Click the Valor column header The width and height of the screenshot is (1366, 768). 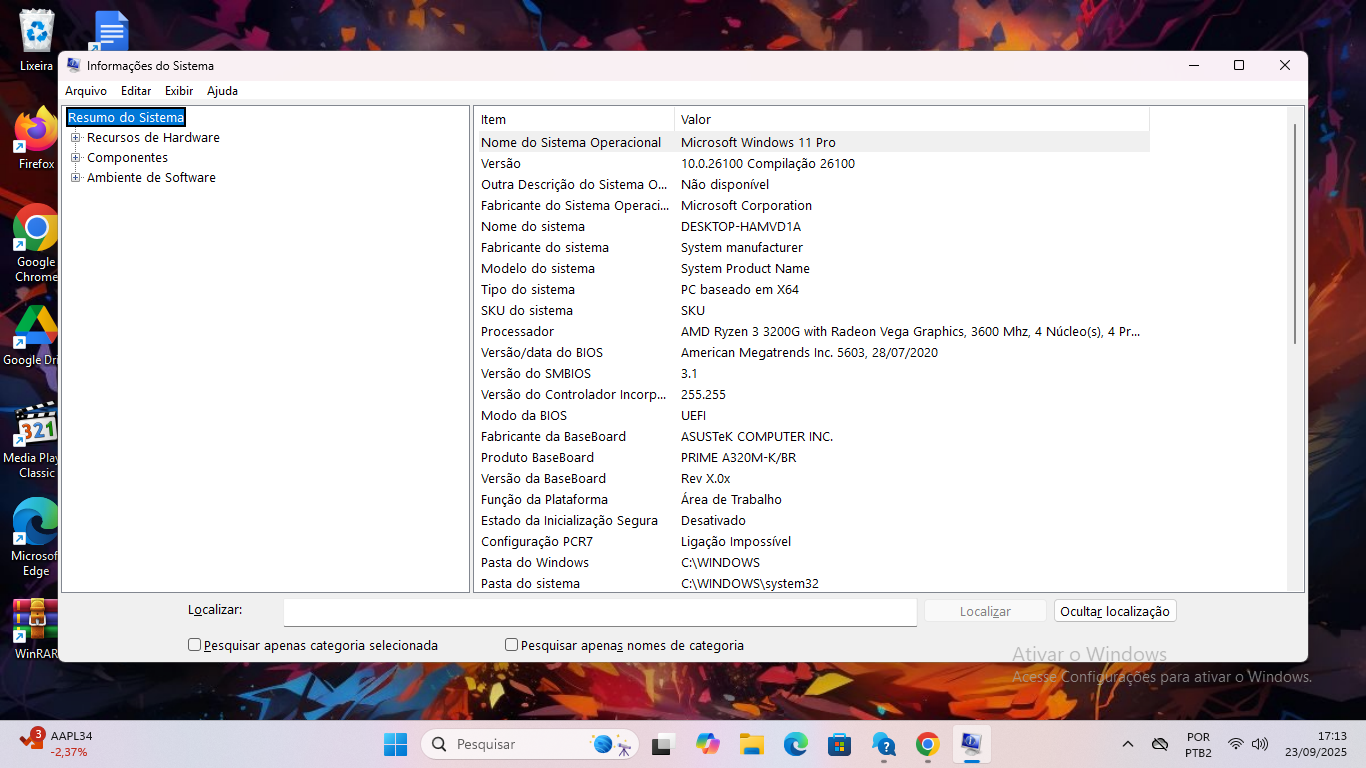pos(912,119)
